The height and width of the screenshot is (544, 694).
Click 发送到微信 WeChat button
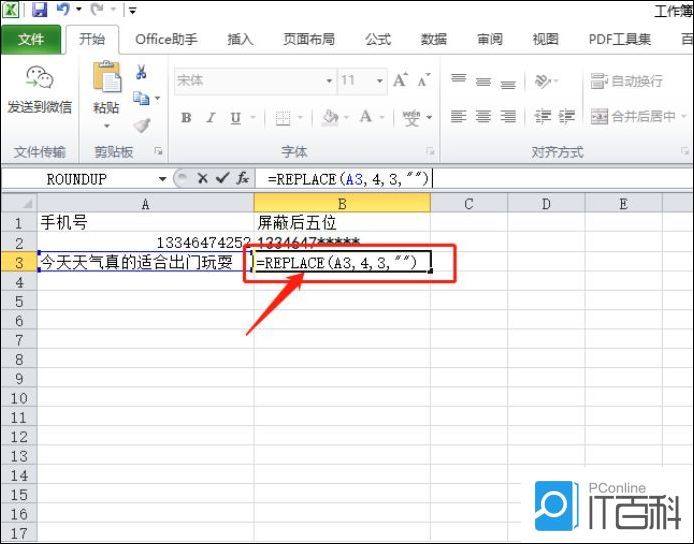click(39, 90)
